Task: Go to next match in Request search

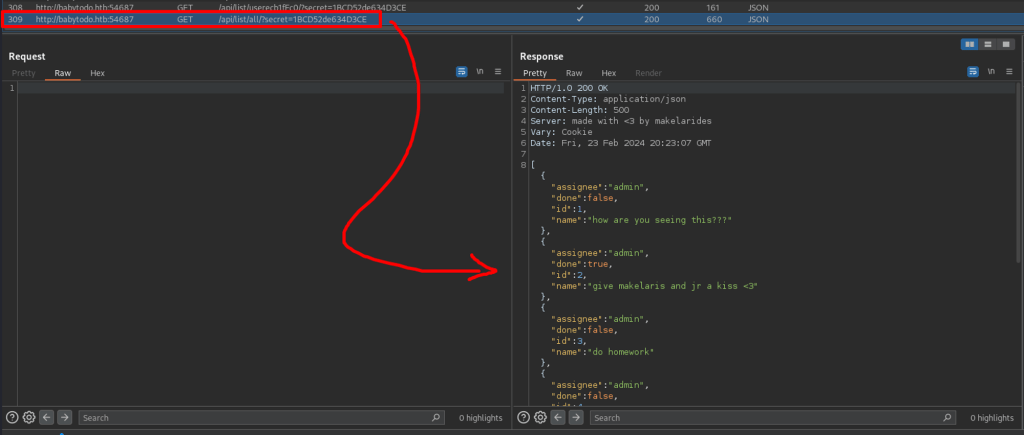Action: (64, 417)
